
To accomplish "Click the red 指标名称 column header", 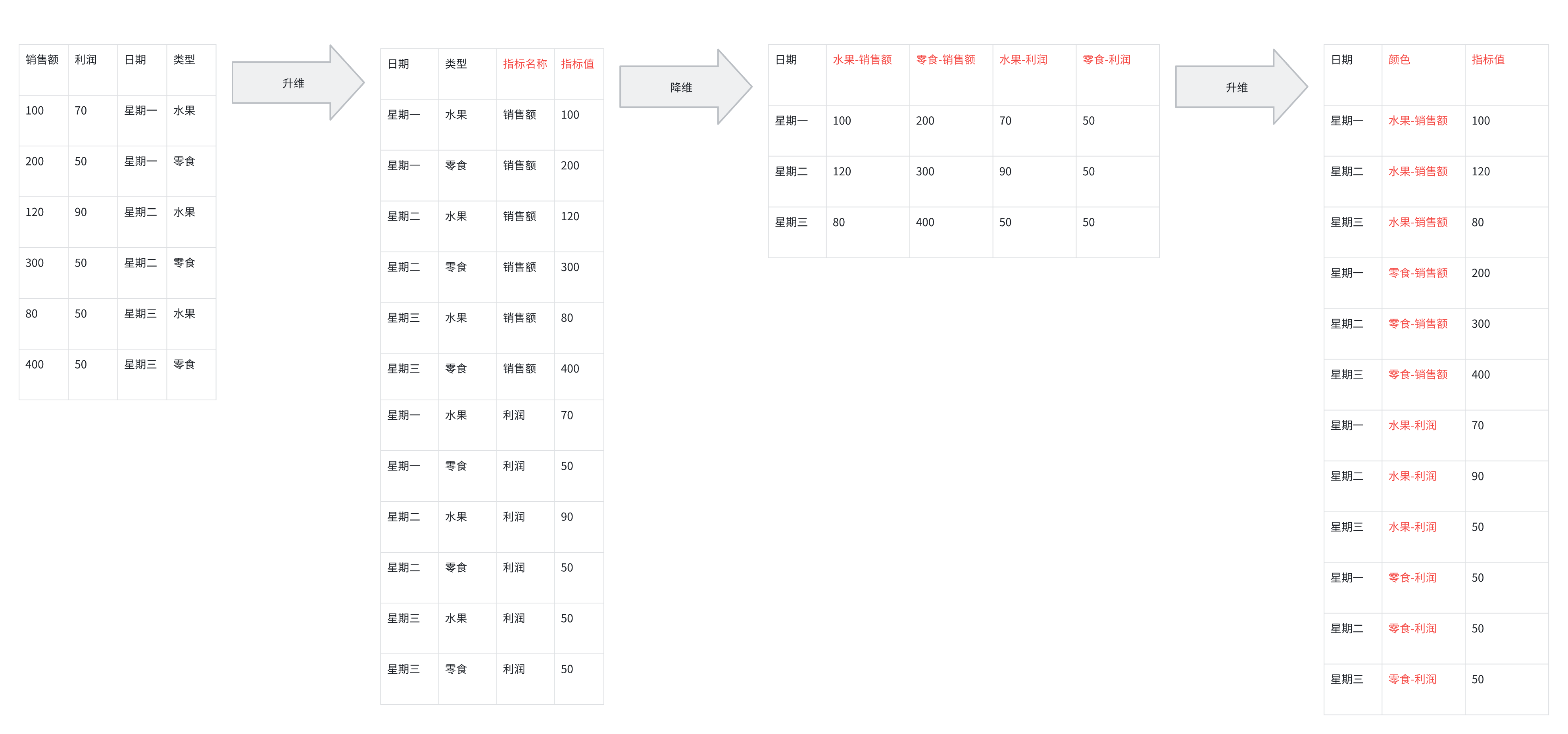I will [x=524, y=64].
